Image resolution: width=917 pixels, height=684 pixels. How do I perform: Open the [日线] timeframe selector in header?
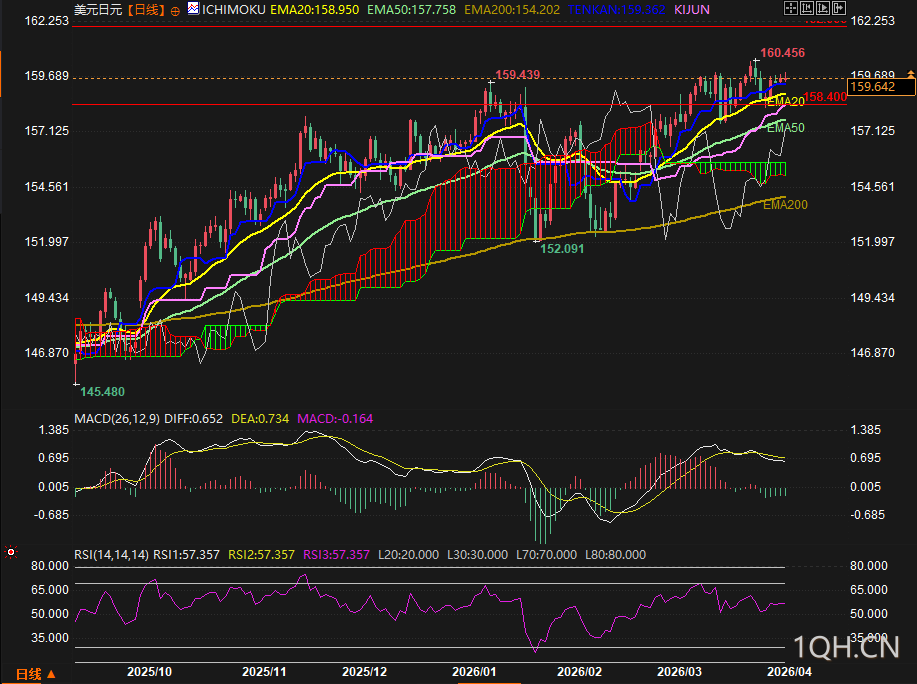[146, 10]
